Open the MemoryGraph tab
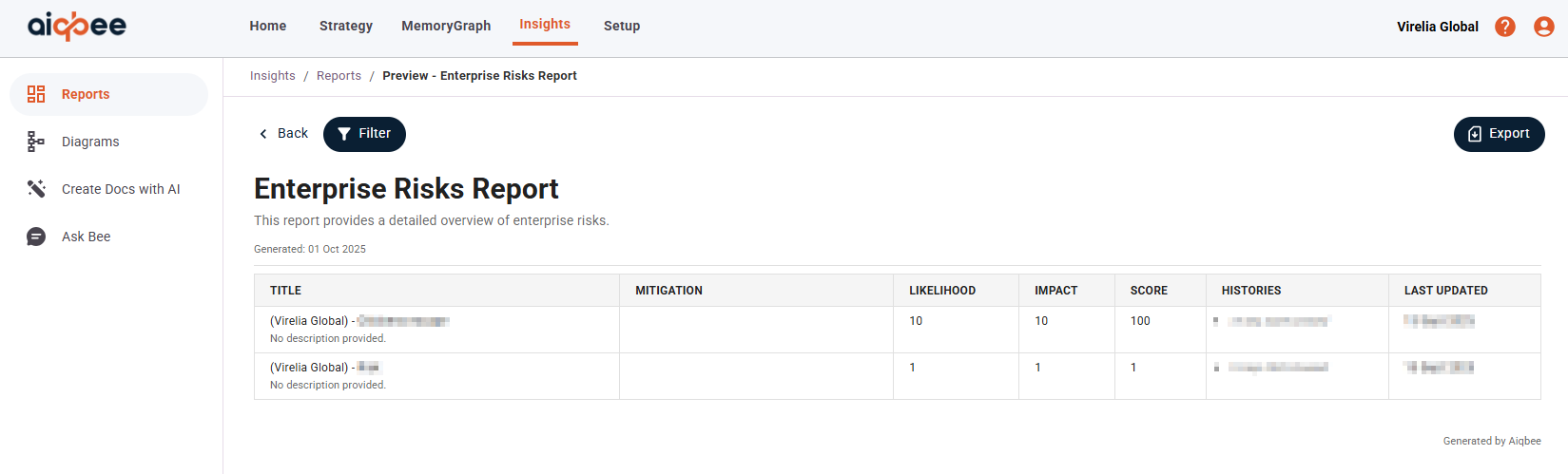The height and width of the screenshot is (474, 1568). 446,26
